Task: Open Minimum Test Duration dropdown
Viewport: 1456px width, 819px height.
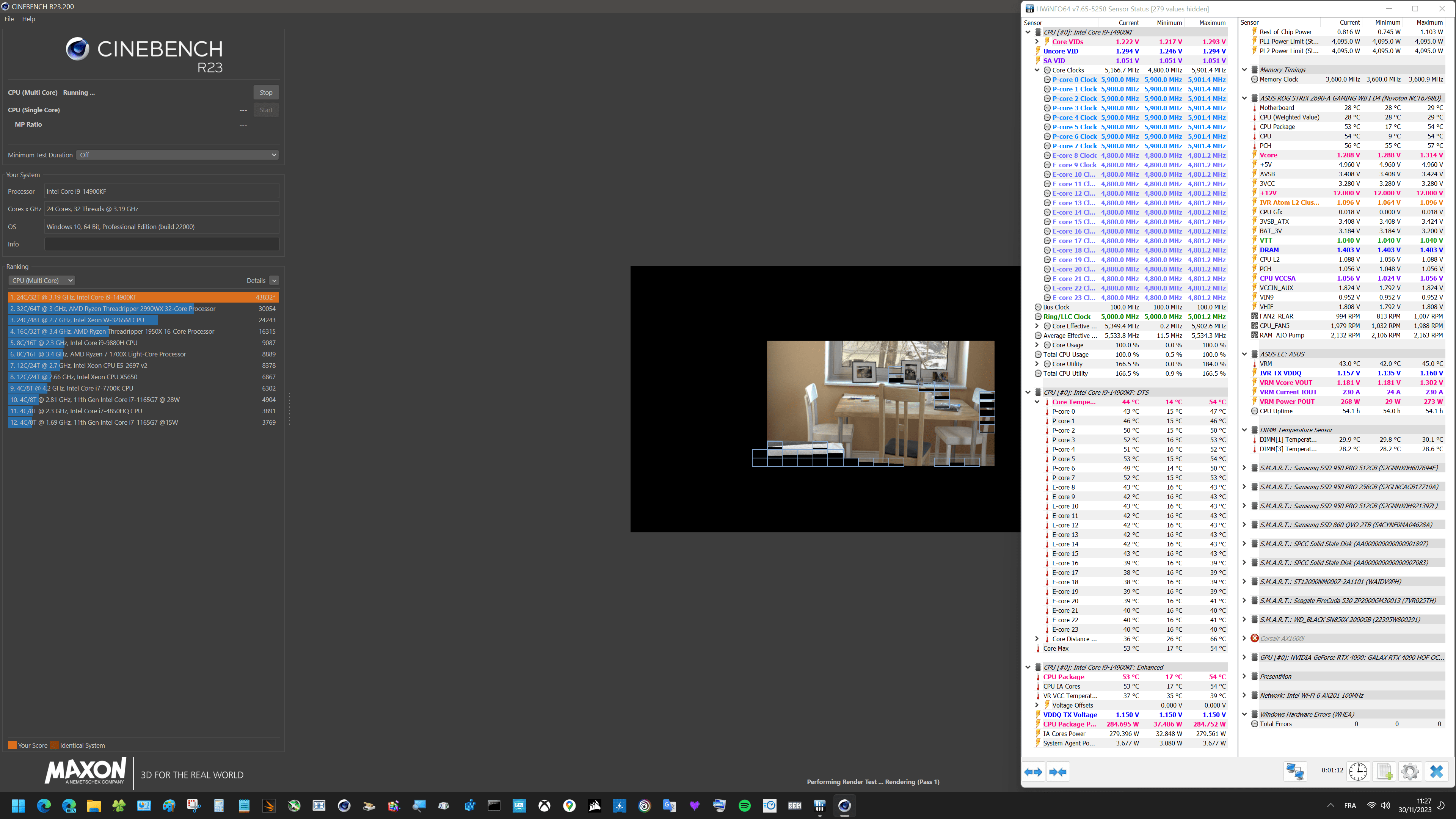Action: (x=177, y=155)
